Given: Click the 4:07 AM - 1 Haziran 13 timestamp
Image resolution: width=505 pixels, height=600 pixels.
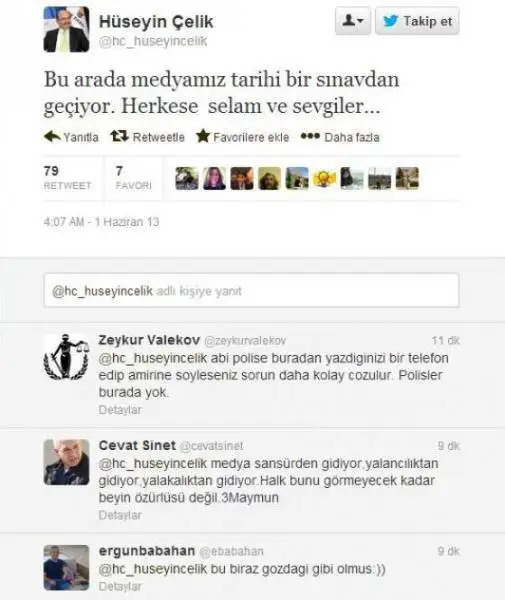Looking at the screenshot, I should coord(101,222).
